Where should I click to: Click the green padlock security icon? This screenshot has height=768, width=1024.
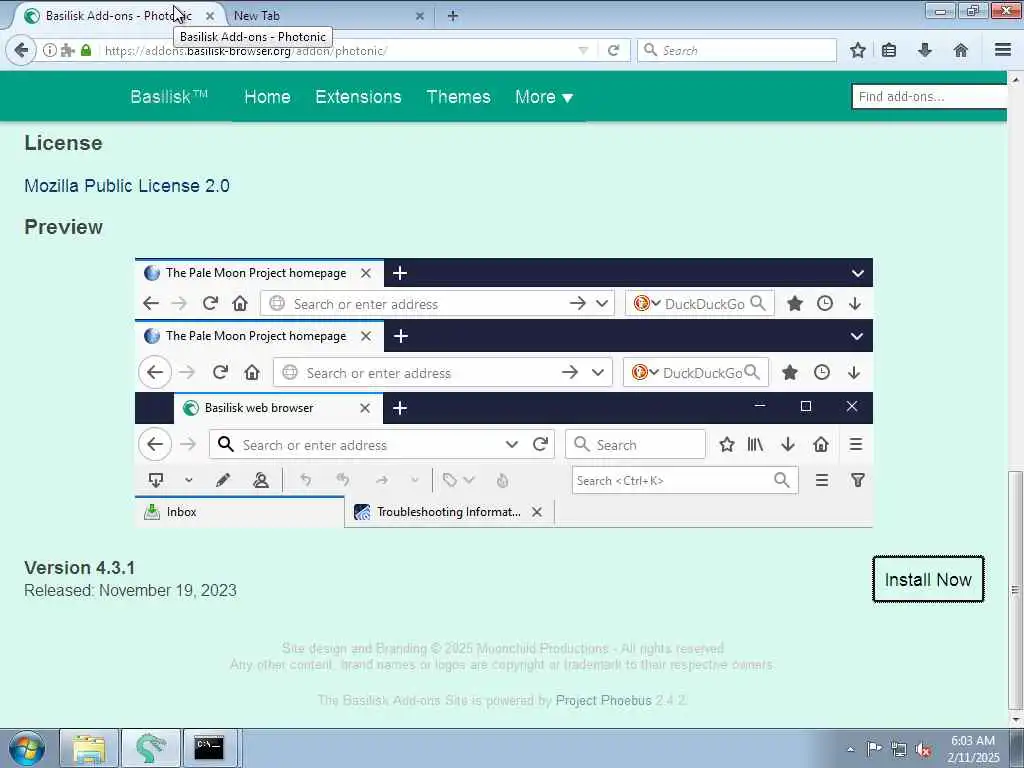click(x=86, y=50)
